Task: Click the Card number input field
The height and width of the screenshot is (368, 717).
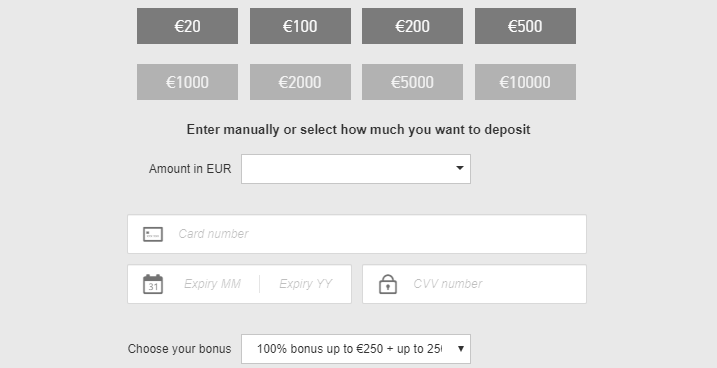Action: (357, 234)
